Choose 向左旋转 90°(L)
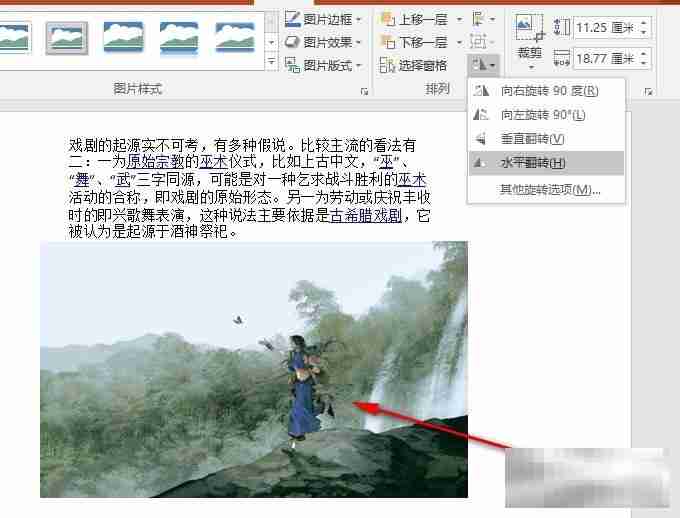The width and height of the screenshot is (680, 518). pyautogui.click(x=546, y=115)
